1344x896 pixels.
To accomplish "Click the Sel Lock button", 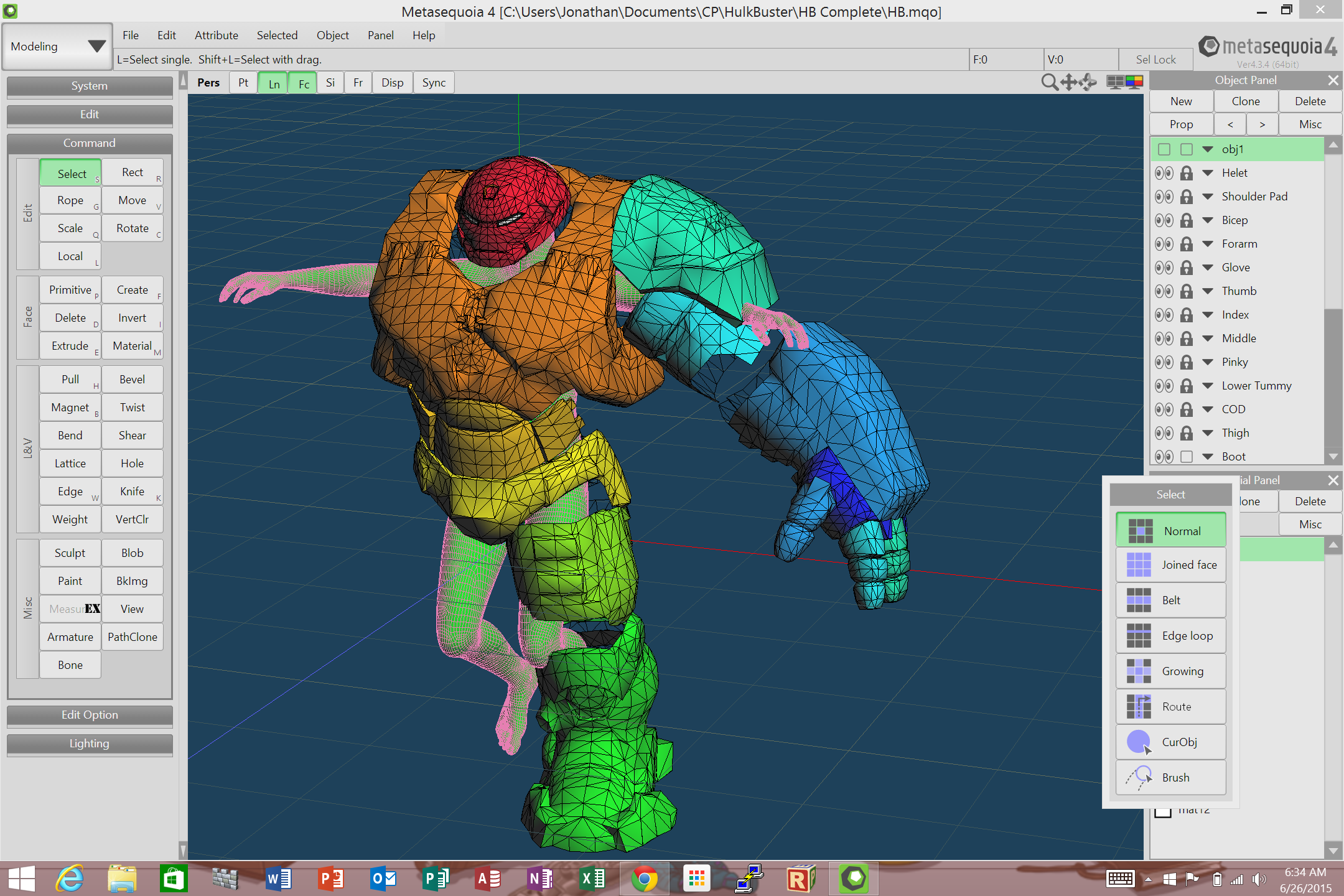I will pos(1155,60).
